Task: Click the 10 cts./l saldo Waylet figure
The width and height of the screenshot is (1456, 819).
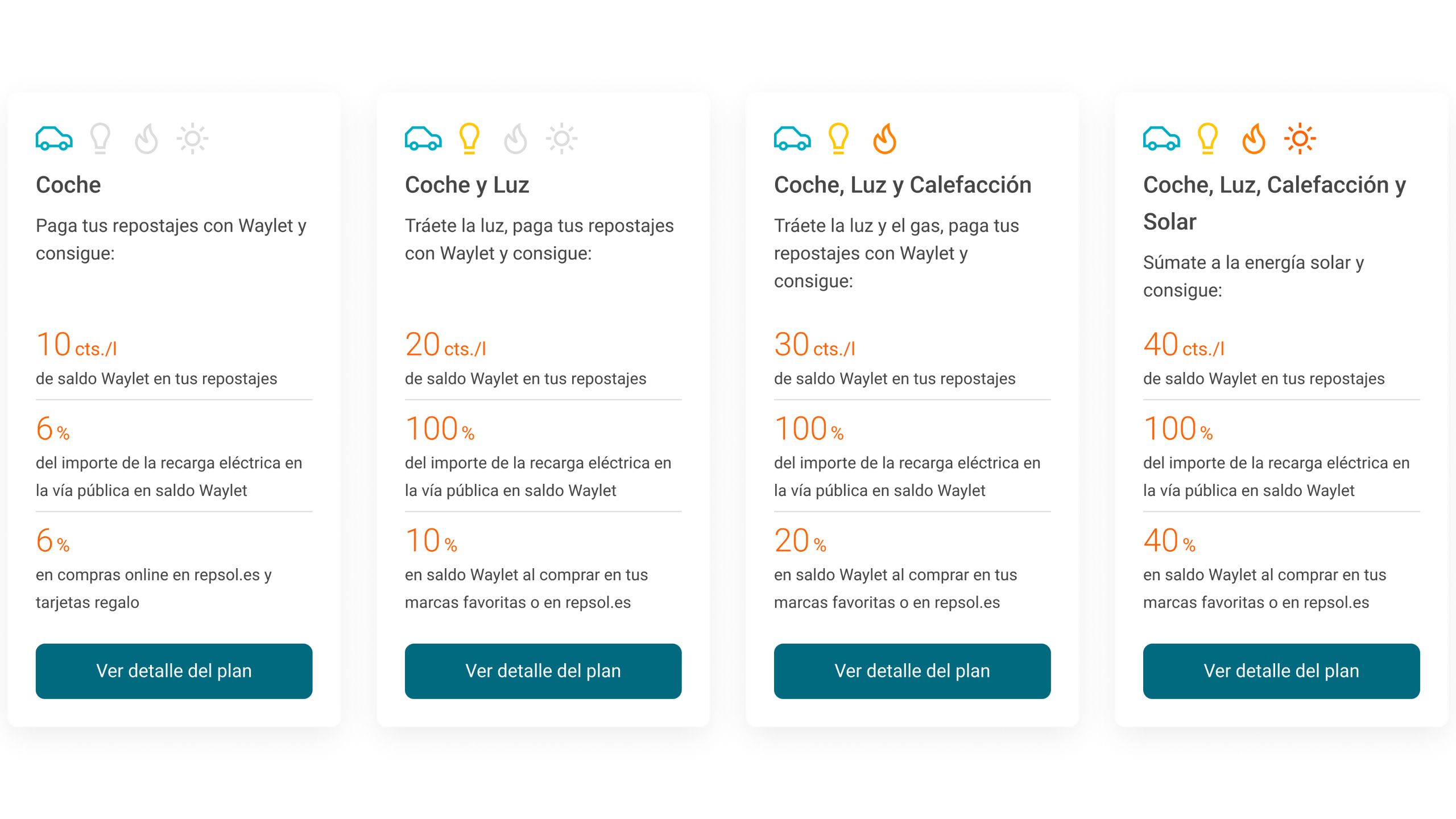Action: (76, 345)
